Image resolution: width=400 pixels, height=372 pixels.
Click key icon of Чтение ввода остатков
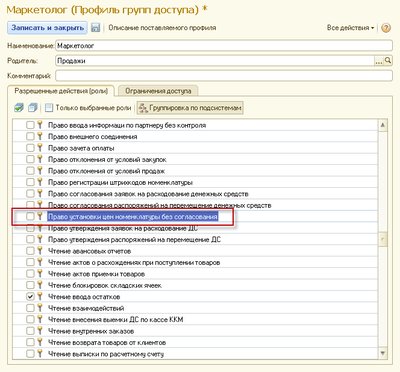tap(40, 296)
